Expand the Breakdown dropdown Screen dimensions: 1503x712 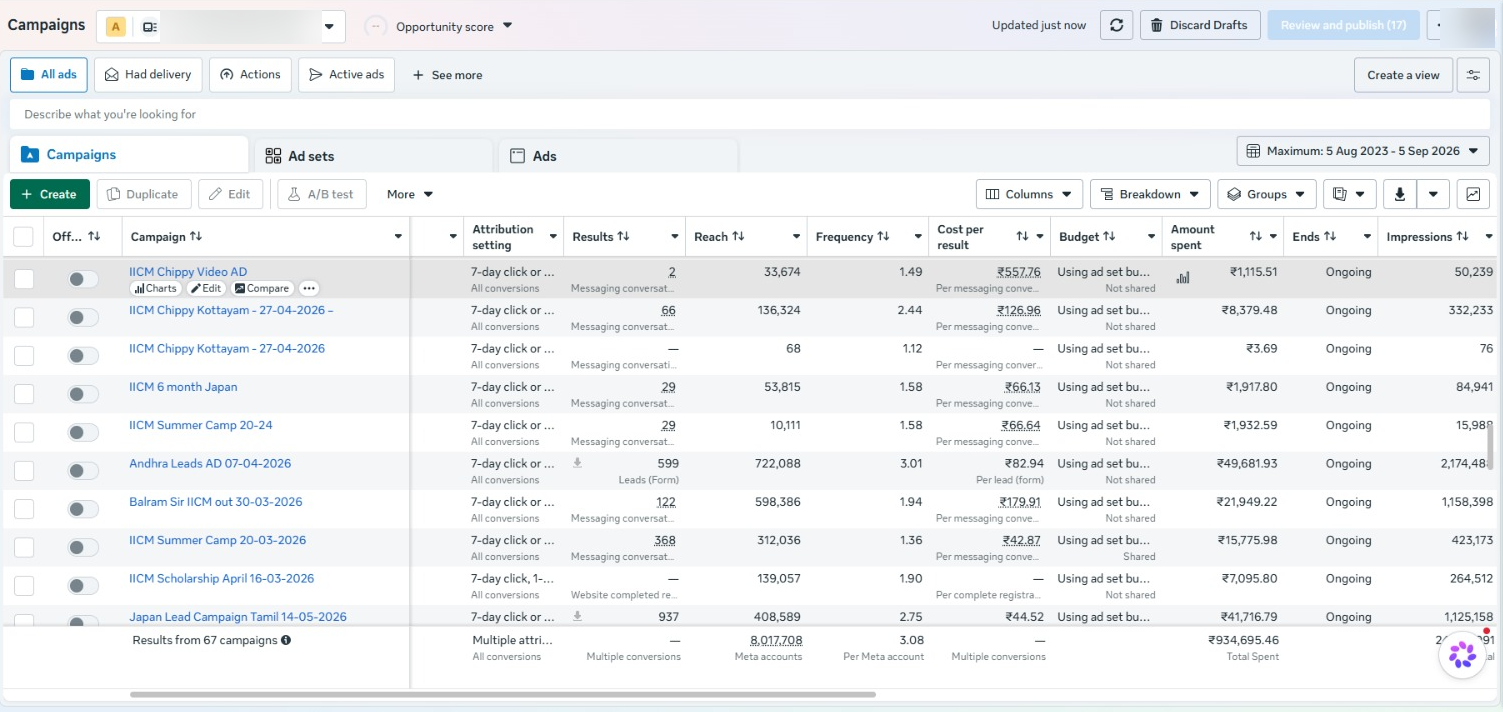click(1150, 194)
